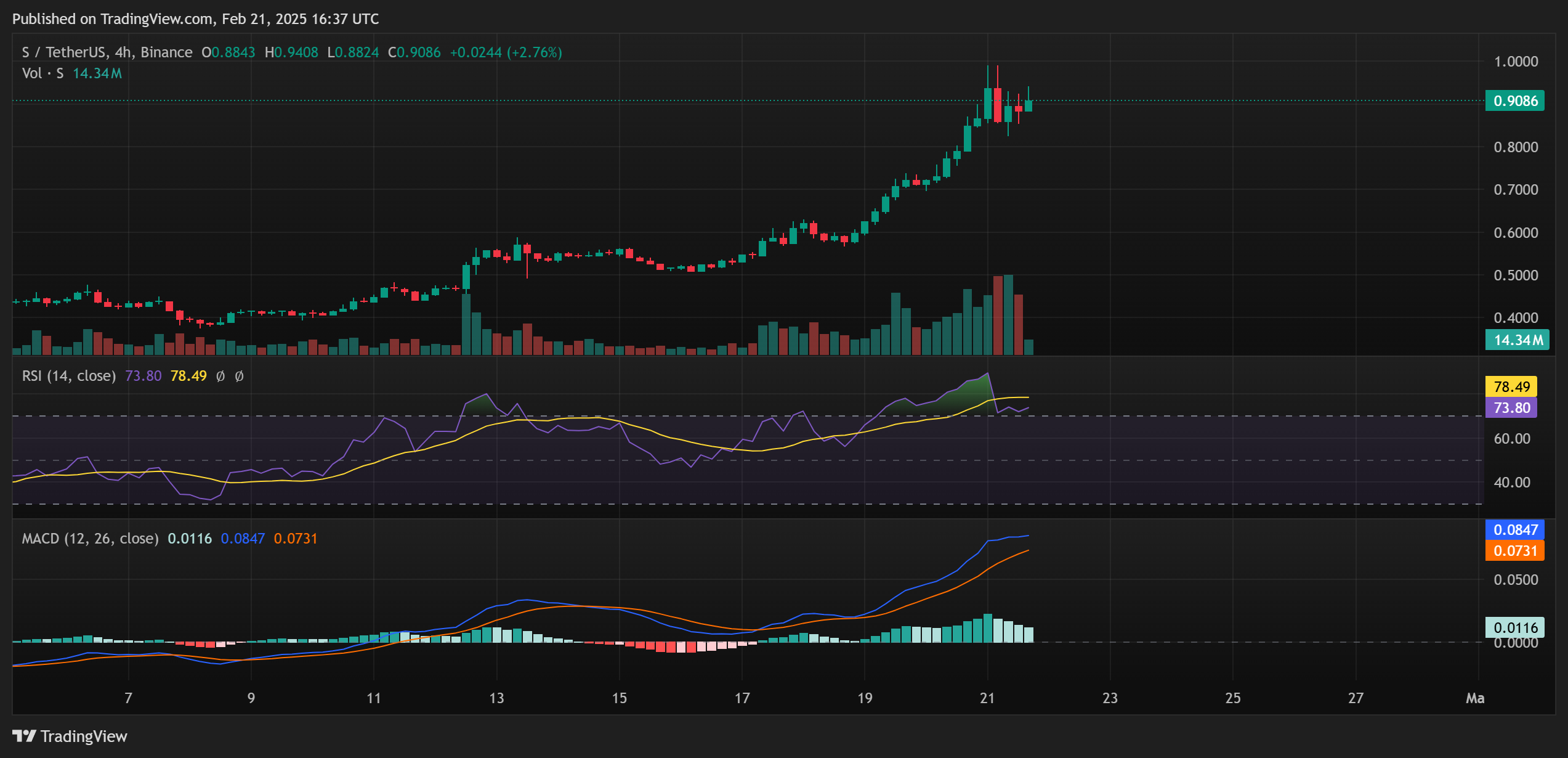Click the TradingView logo at bottom left
The image size is (1568, 758).
pos(69,736)
